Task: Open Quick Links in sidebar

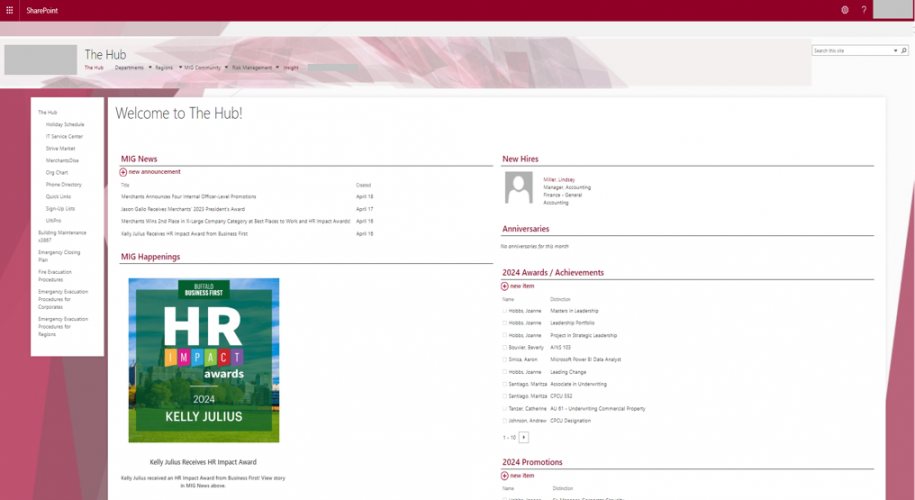Action: [58, 197]
